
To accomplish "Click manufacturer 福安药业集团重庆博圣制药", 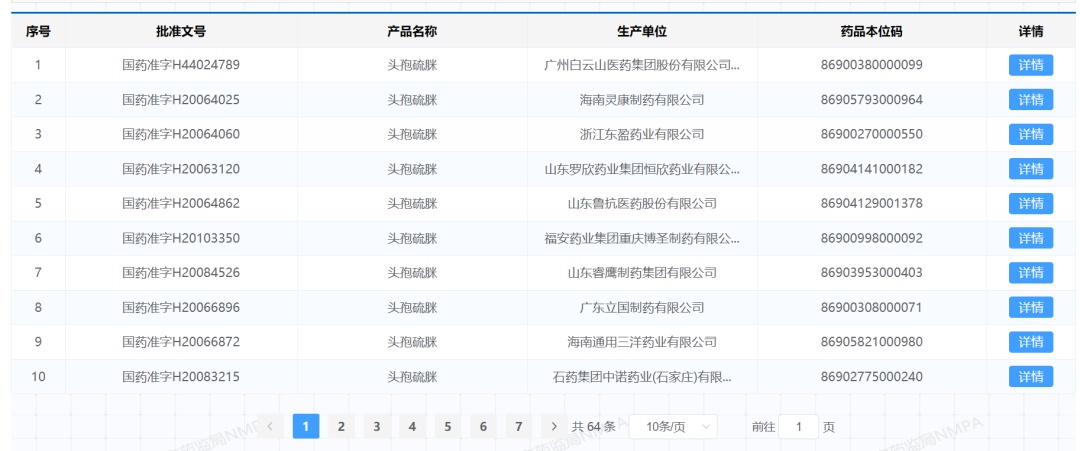I will [642, 238].
